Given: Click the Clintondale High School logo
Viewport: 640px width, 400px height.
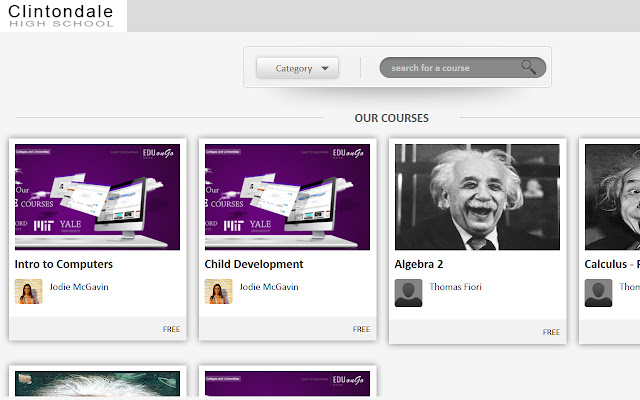Looking at the screenshot, I should pyautogui.click(x=61, y=16).
